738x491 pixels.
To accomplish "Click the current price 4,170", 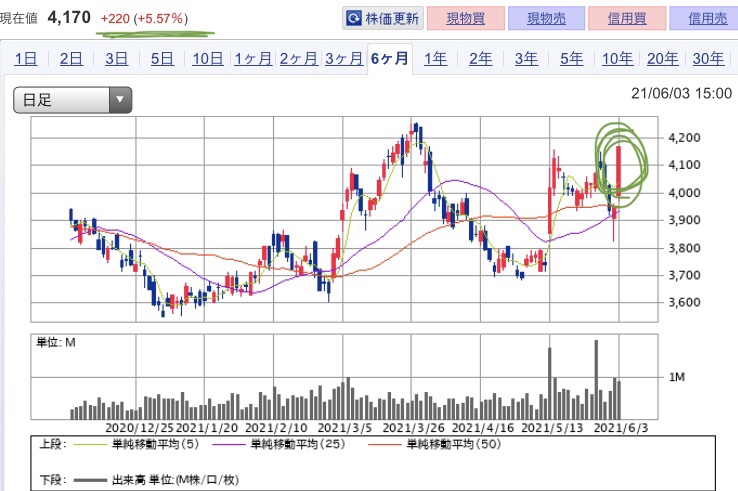I will [x=69, y=18].
